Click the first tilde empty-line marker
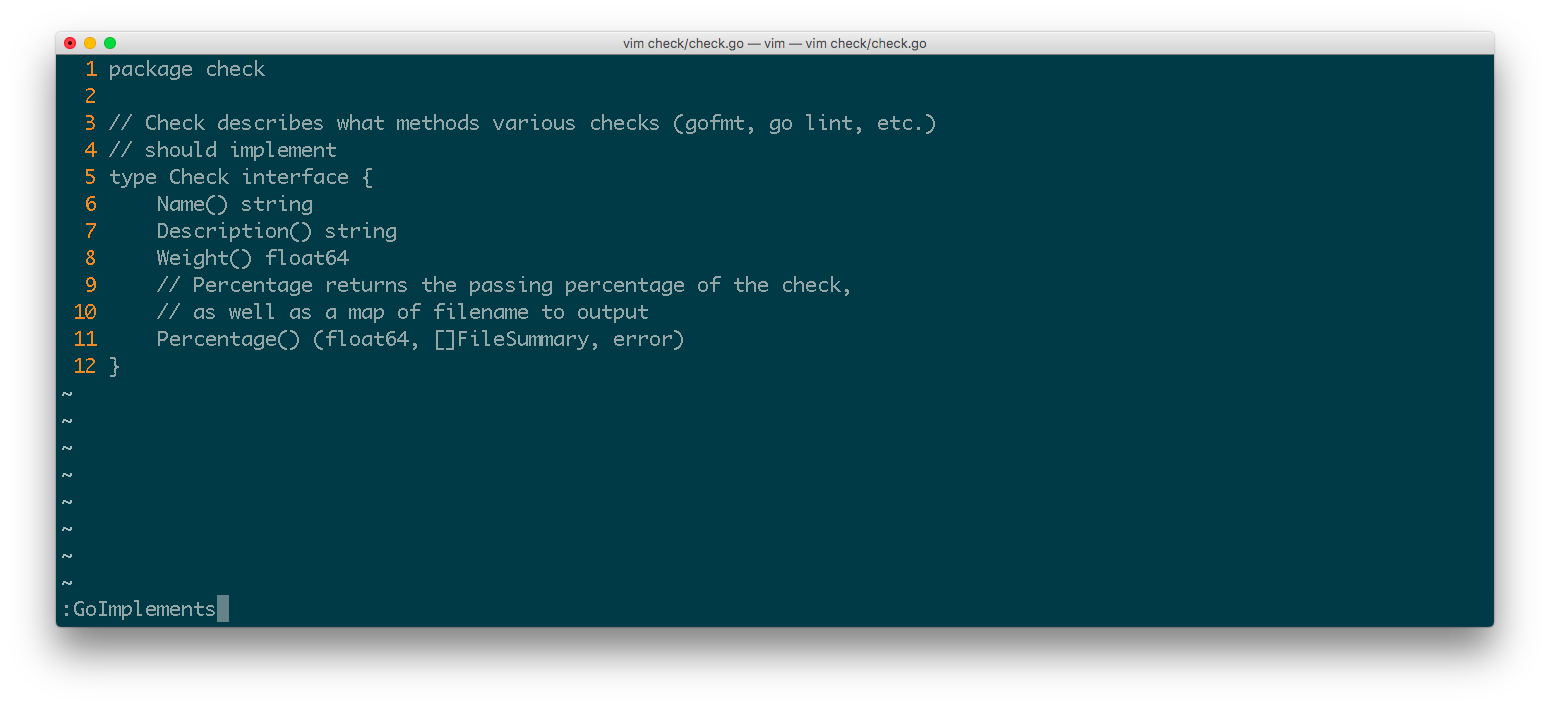Screen dimensions: 1550x707 click(x=67, y=393)
